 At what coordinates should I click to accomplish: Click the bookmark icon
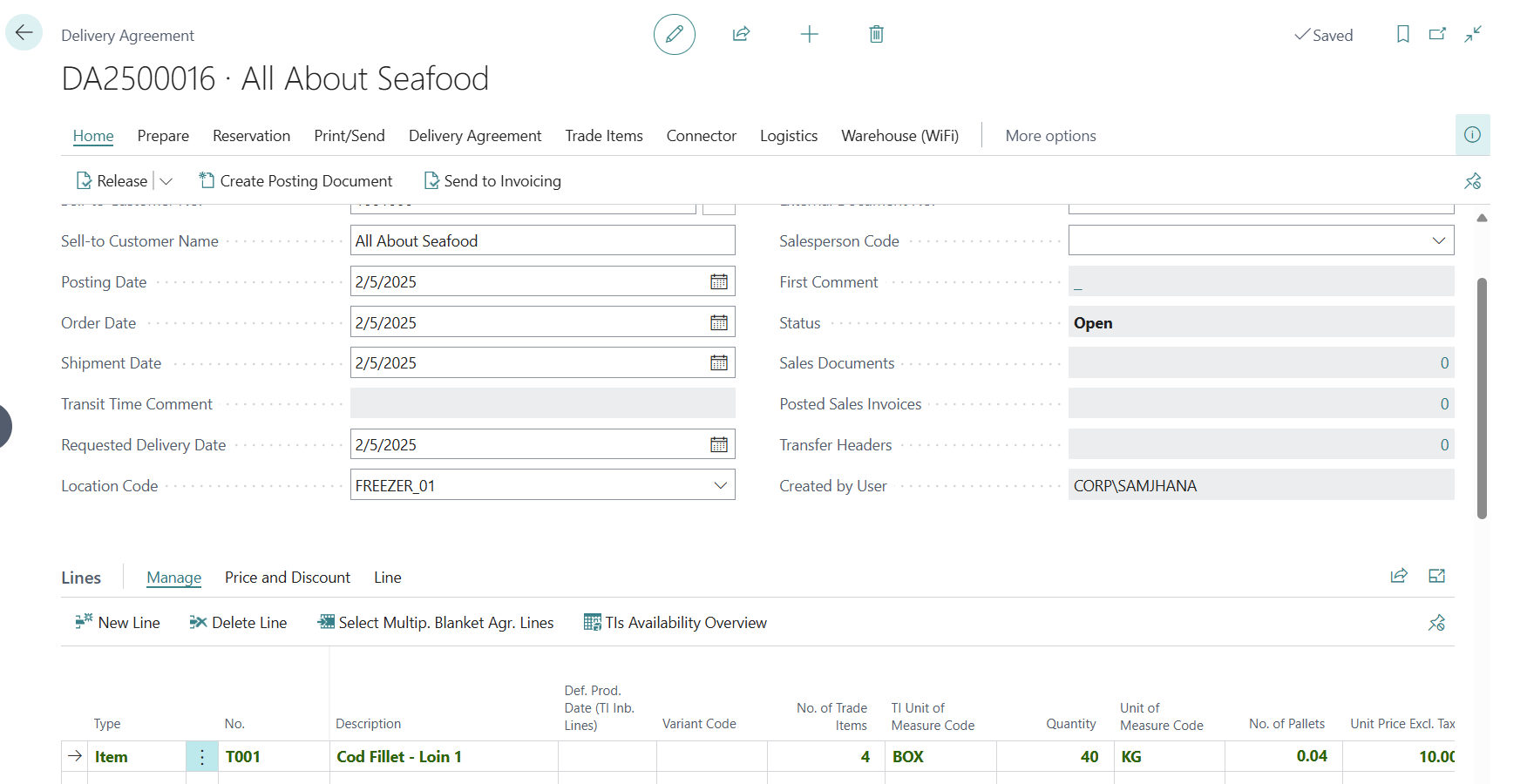tap(1402, 35)
